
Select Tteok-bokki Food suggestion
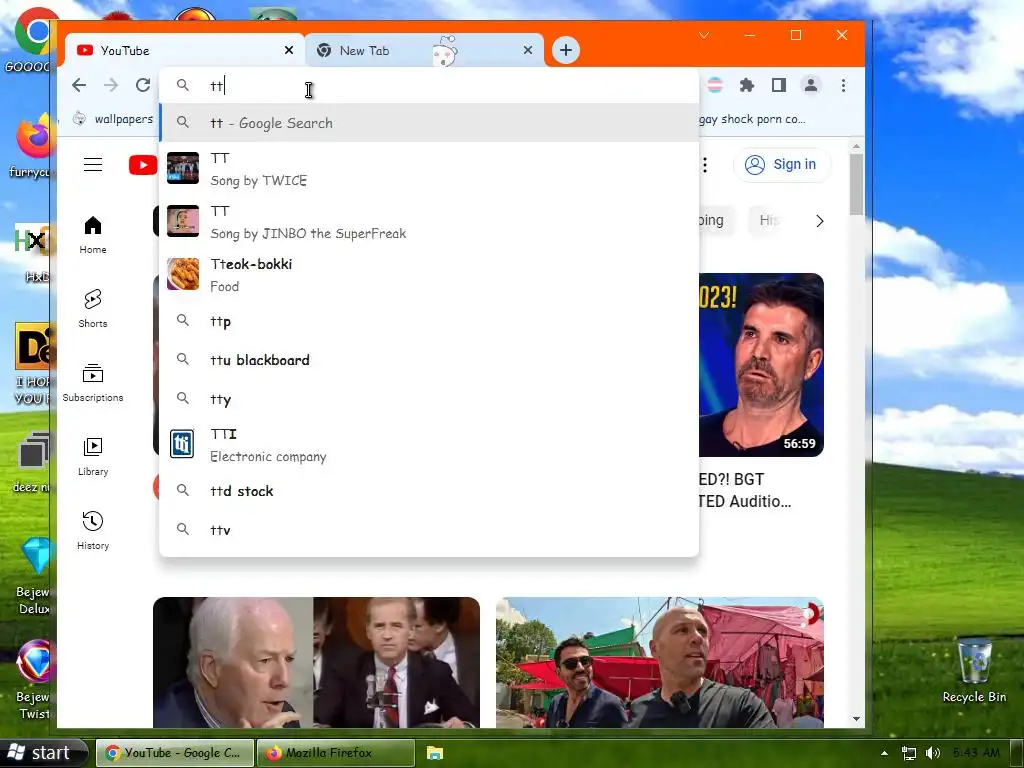[x=429, y=275]
